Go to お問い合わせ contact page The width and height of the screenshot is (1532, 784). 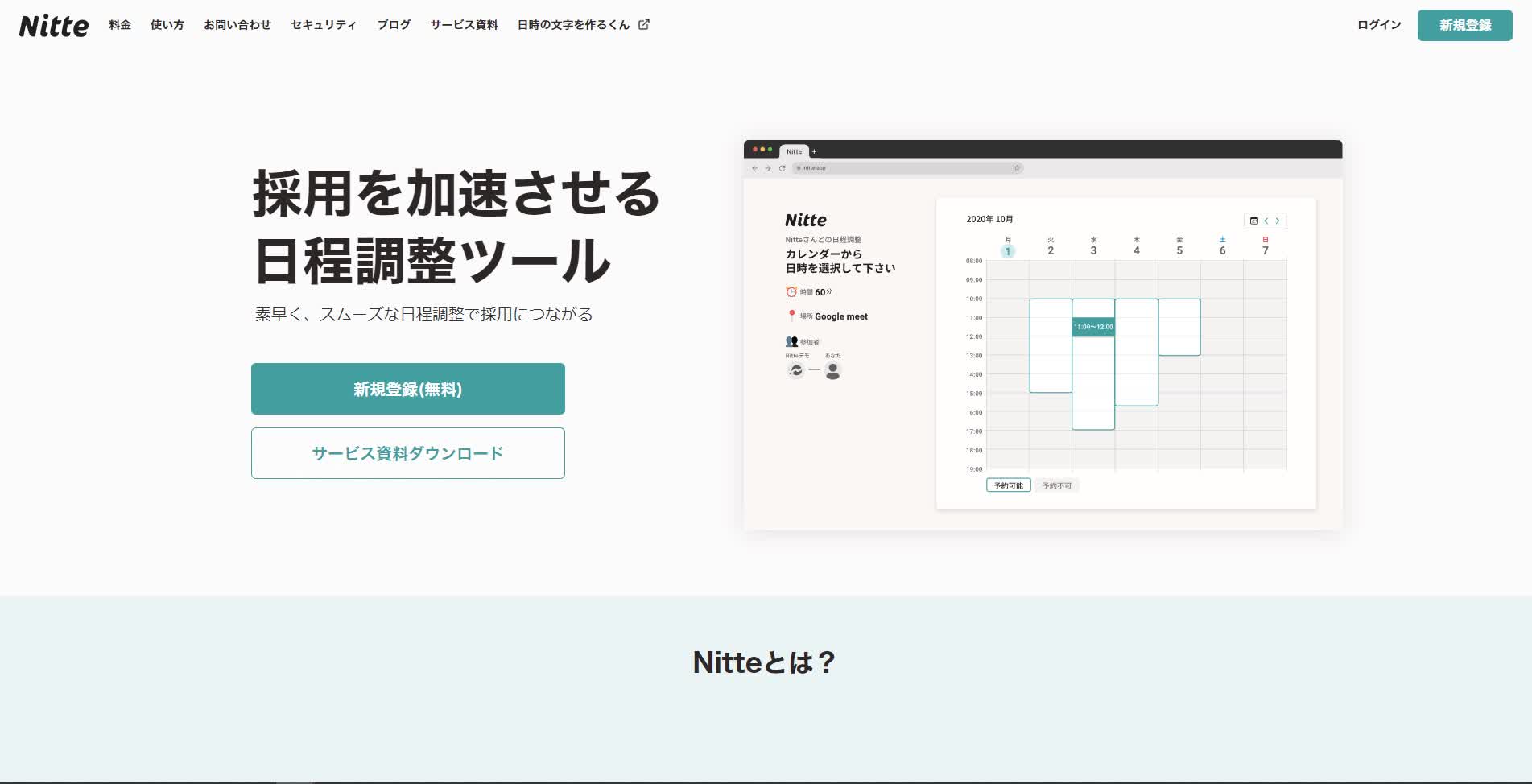click(237, 25)
